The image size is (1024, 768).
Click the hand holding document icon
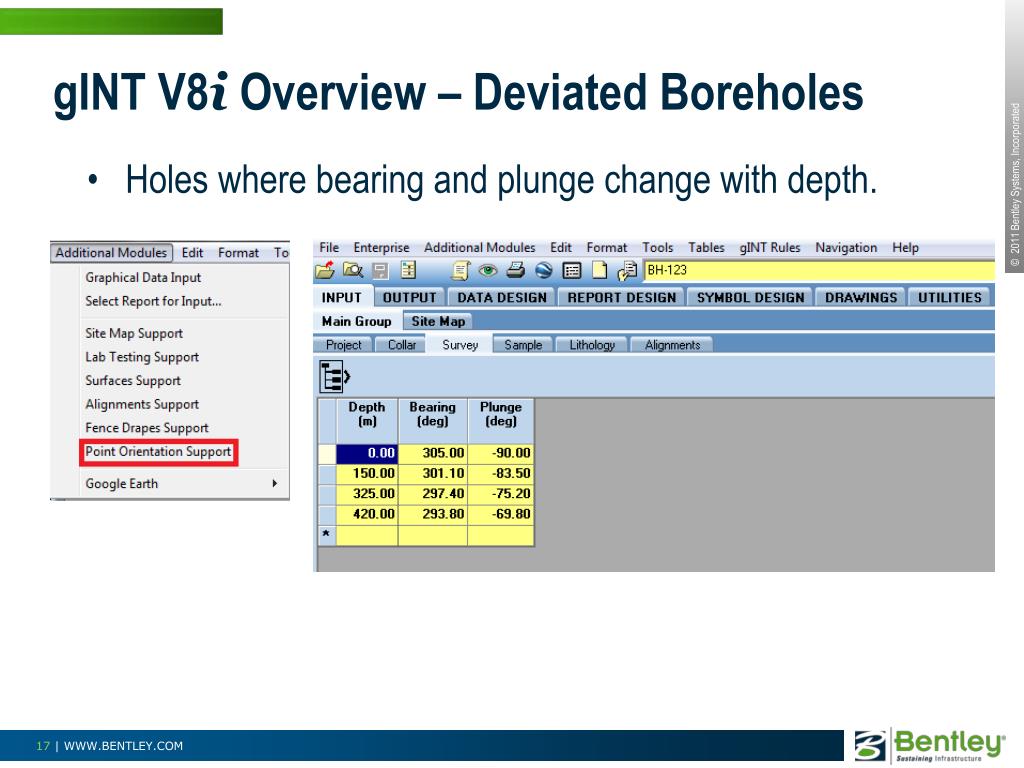628,270
